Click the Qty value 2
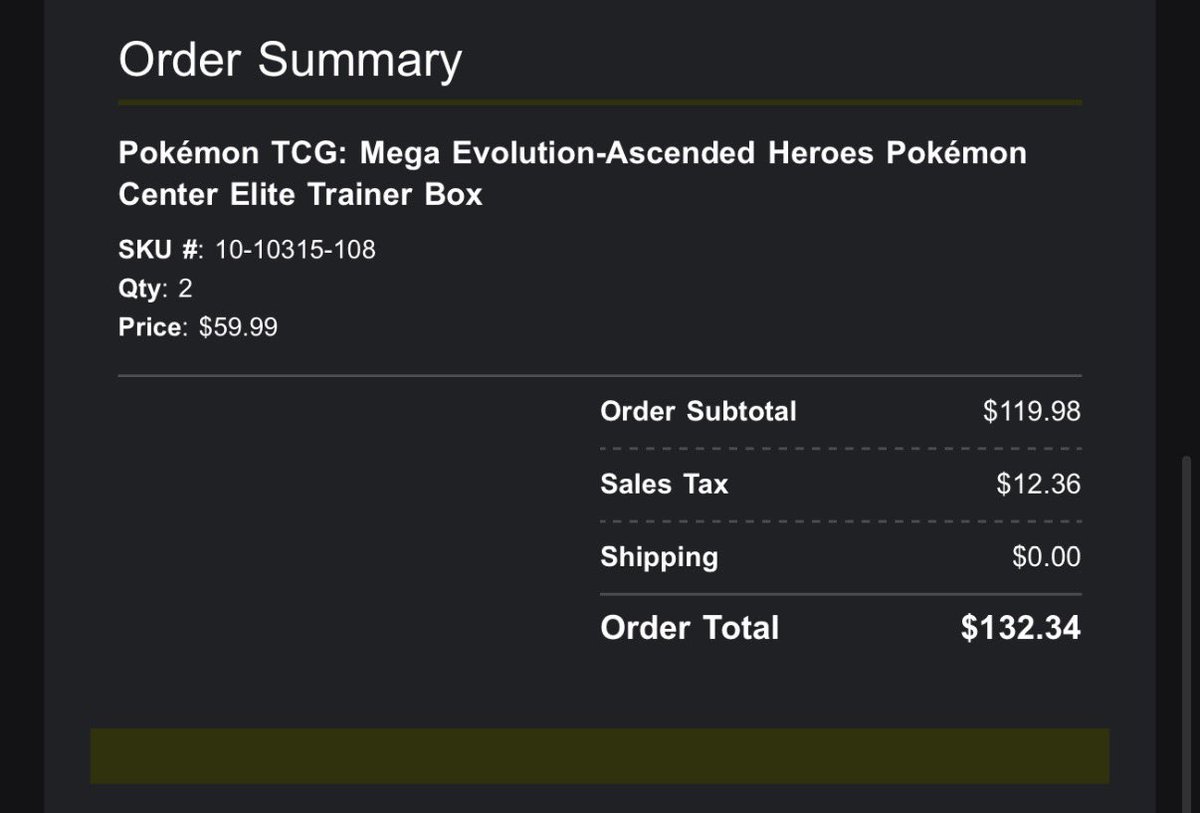 (185, 289)
